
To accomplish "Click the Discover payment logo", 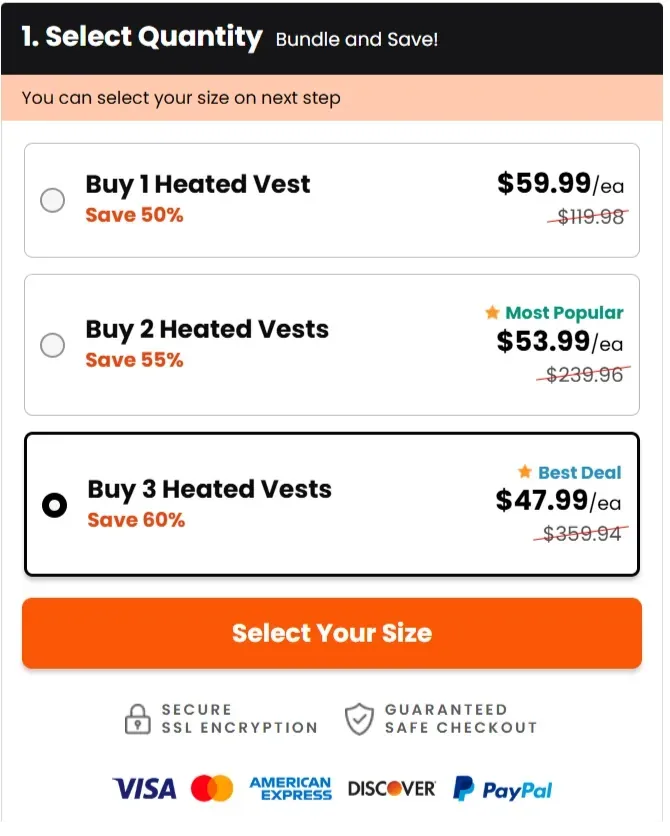I will [391, 787].
